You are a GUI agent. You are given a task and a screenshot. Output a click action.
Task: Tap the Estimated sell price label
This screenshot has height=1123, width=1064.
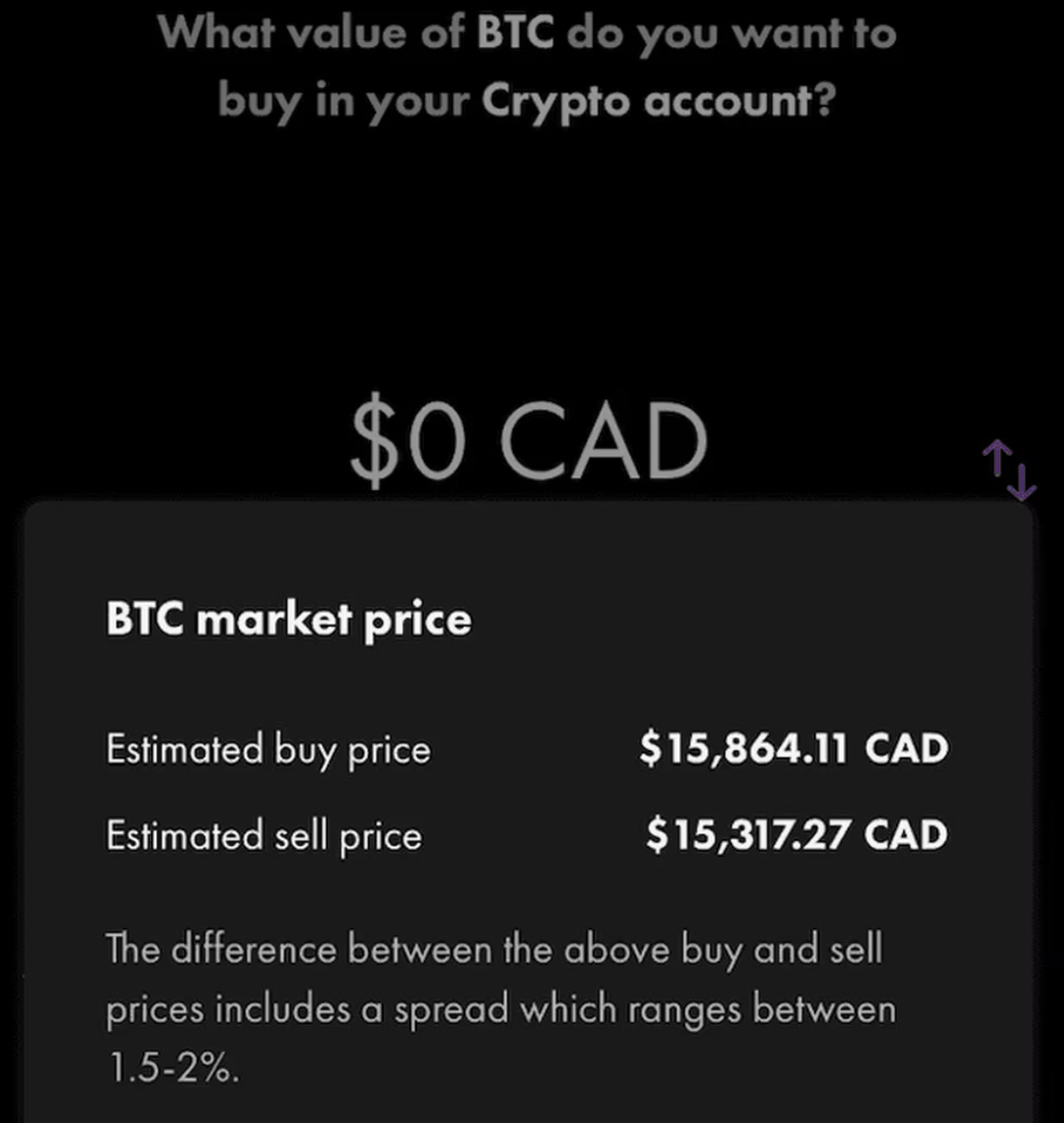[x=264, y=835]
